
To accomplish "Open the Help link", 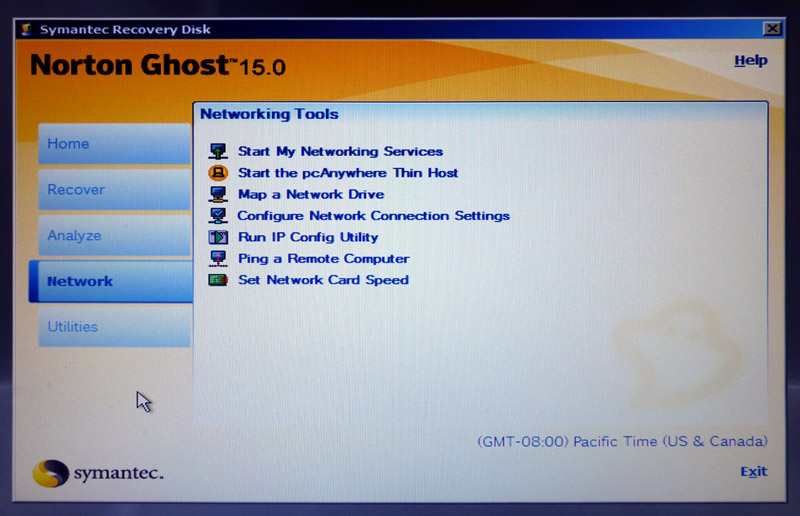I will click(751, 61).
